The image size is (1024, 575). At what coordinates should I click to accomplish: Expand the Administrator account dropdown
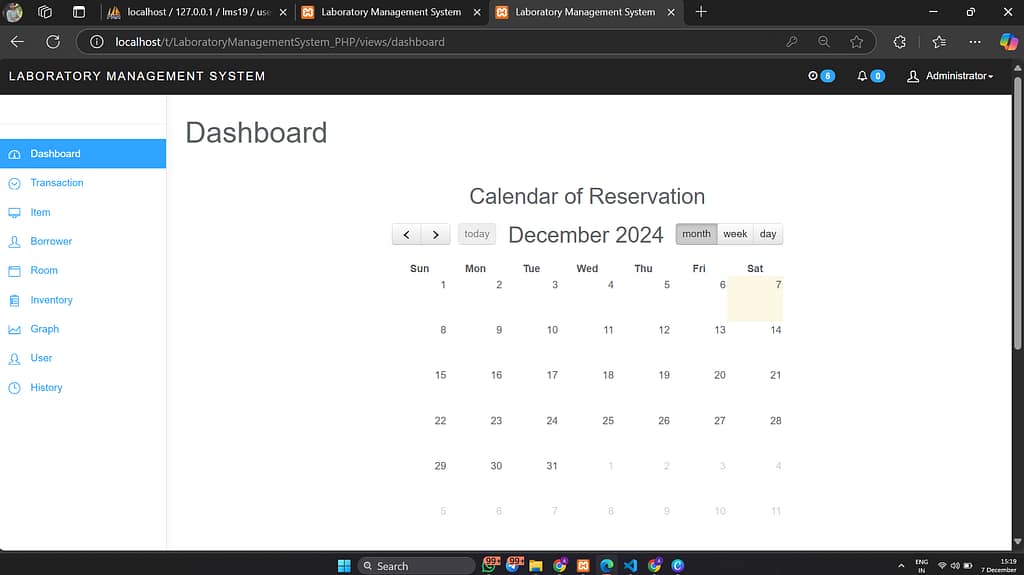(950, 76)
